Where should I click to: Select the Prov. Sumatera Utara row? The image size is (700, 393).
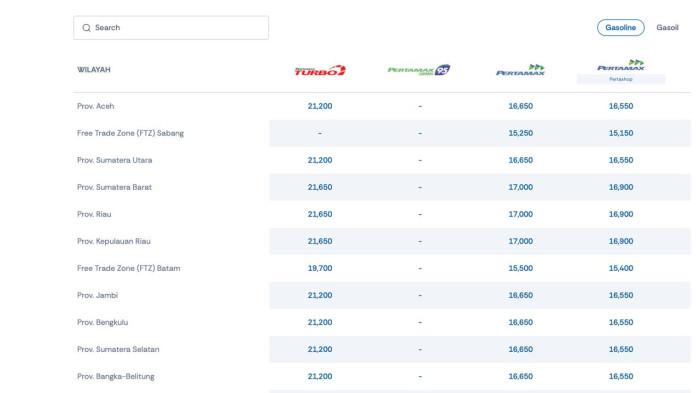pyautogui.click(x=382, y=160)
